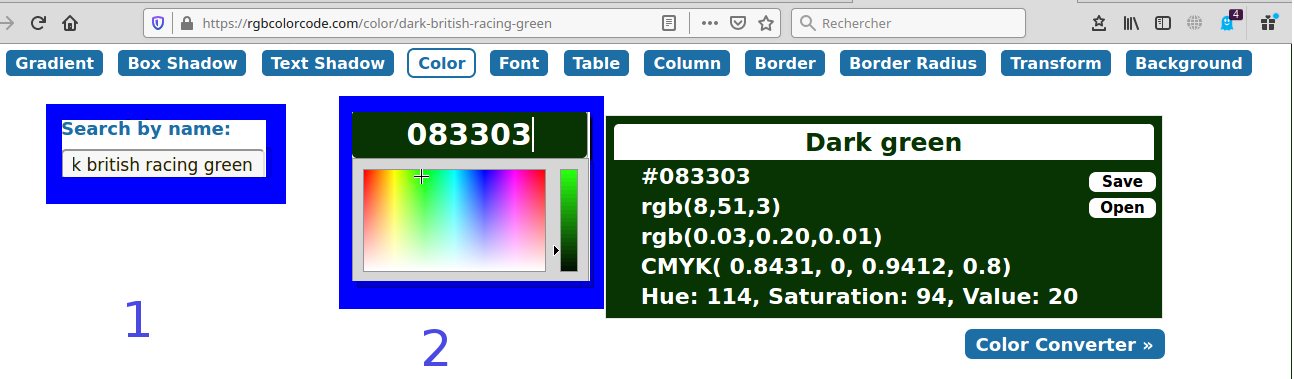Image resolution: width=1294 pixels, height=379 pixels.
Task: Open the Transform tab
Action: tap(1056, 63)
